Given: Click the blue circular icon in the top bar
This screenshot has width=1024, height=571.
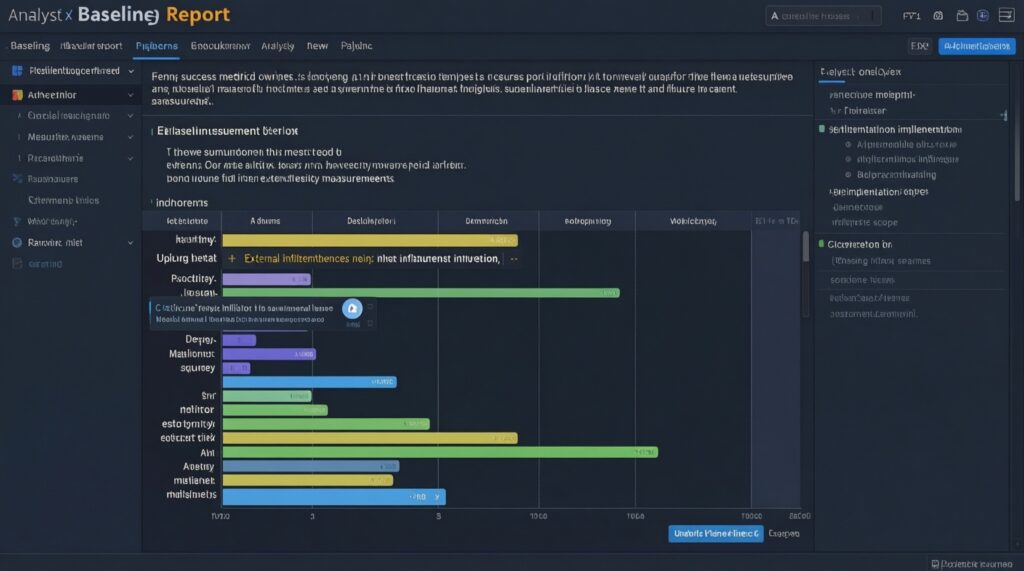Looking at the screenshot, I should click(983, 16).
